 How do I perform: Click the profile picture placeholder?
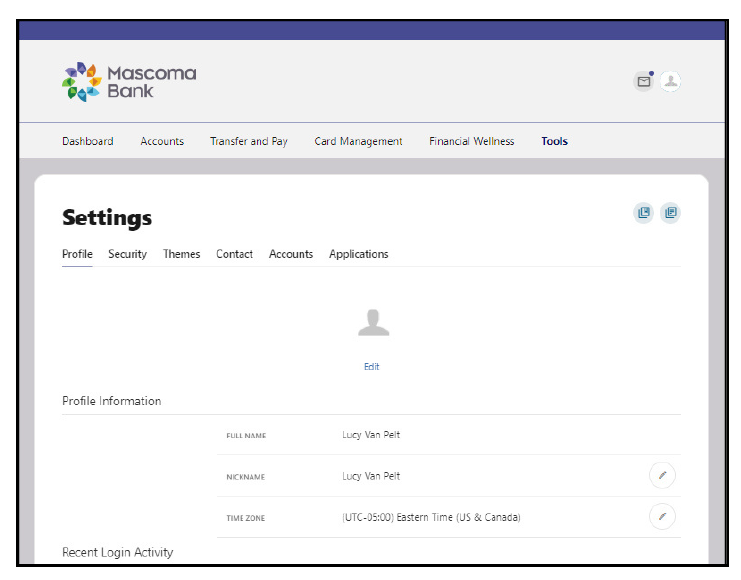[x=373, y=323]
